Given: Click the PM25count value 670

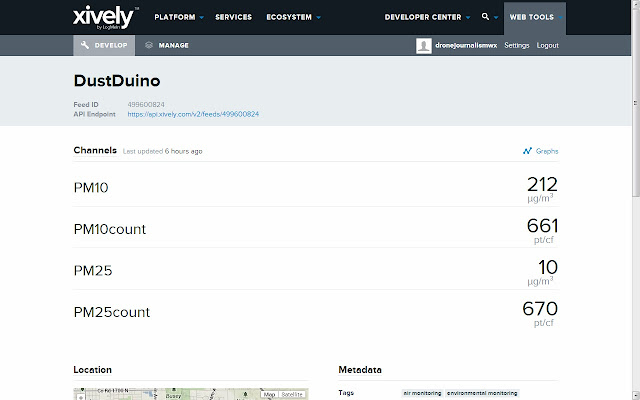Looking at the screenshot, I should pyautogui.click(x=540, y=309).
